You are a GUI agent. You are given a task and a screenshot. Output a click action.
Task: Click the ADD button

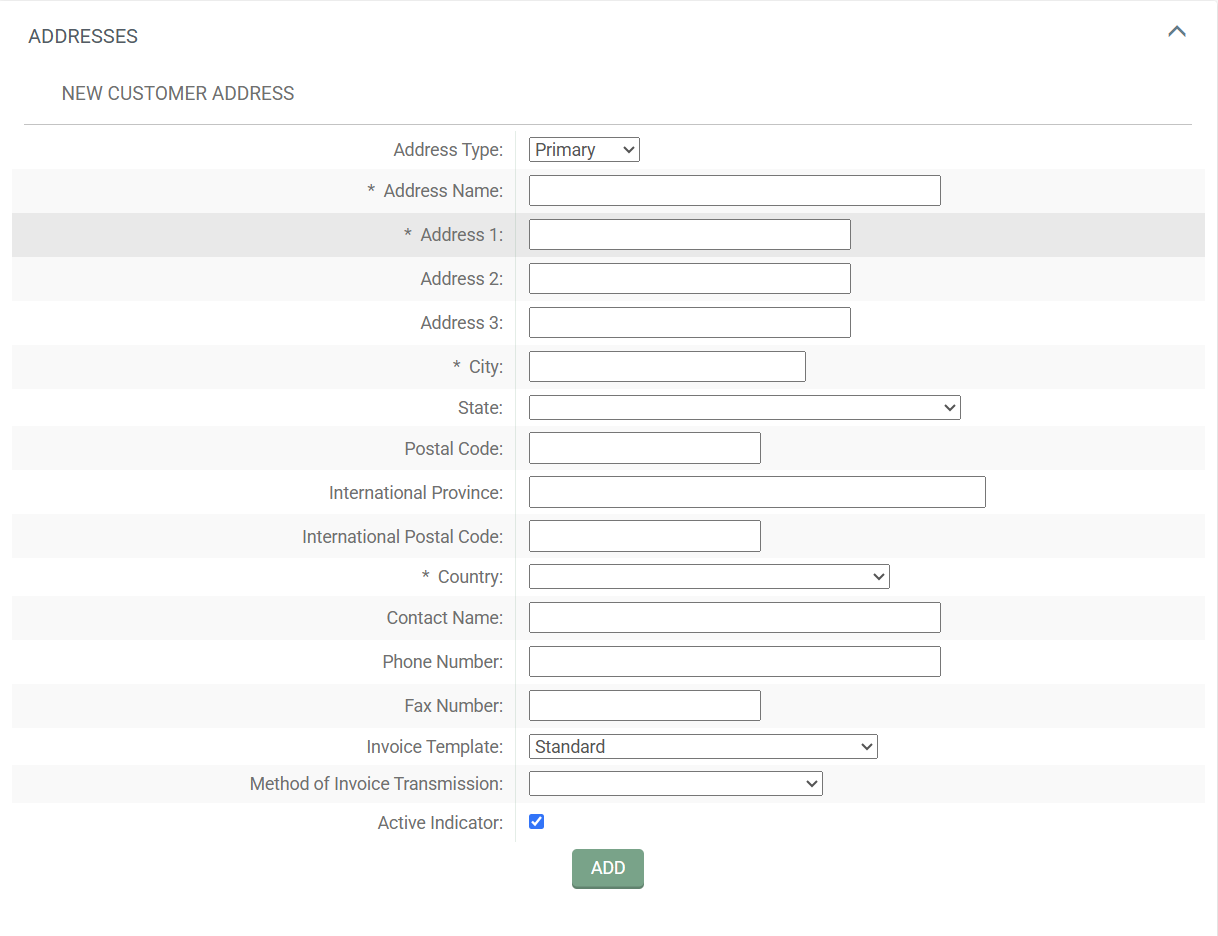[607, 868]
